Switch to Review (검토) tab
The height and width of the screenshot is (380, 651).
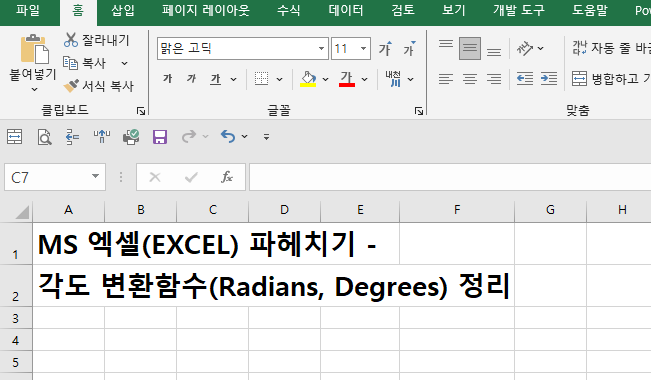click(403, 10)
